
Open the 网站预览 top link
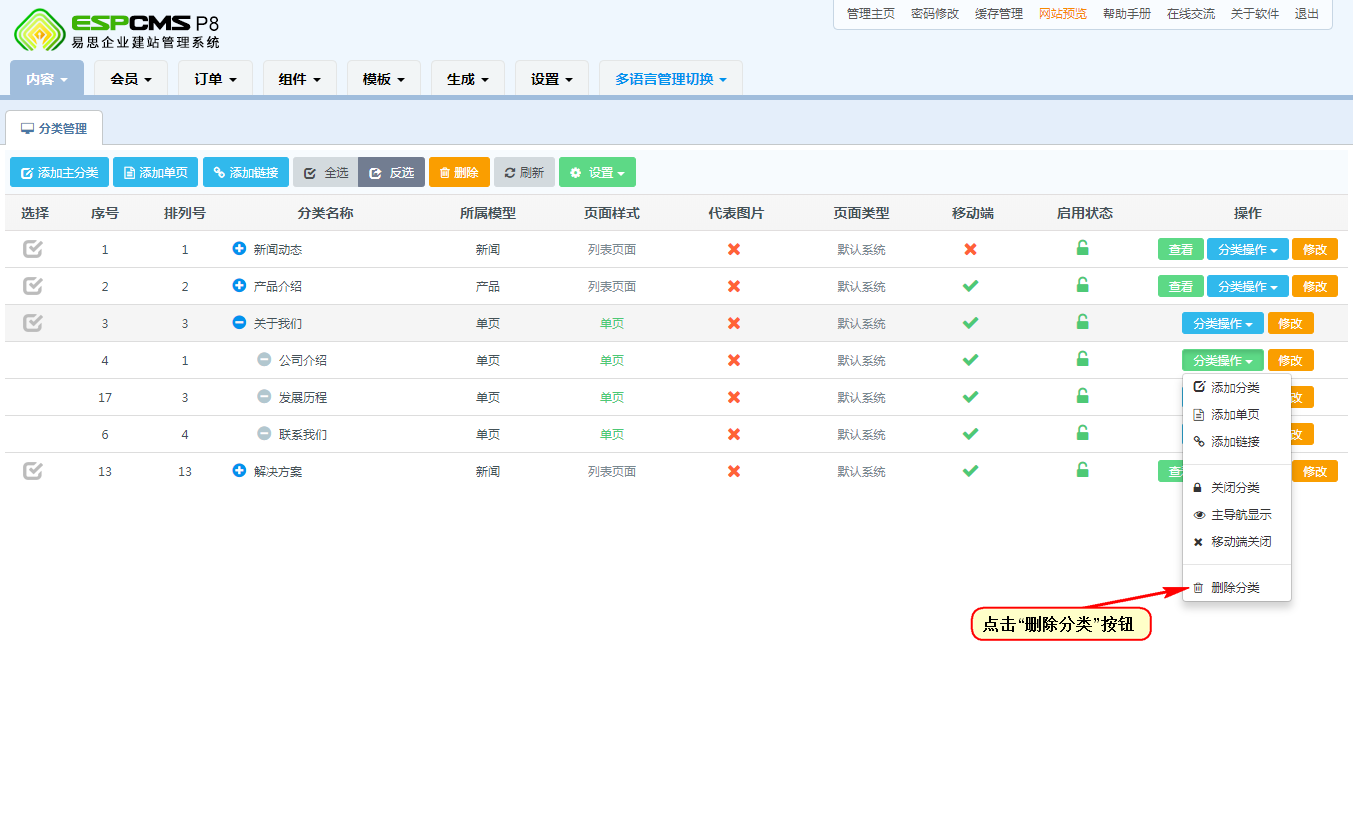(x=1063, y=14)
